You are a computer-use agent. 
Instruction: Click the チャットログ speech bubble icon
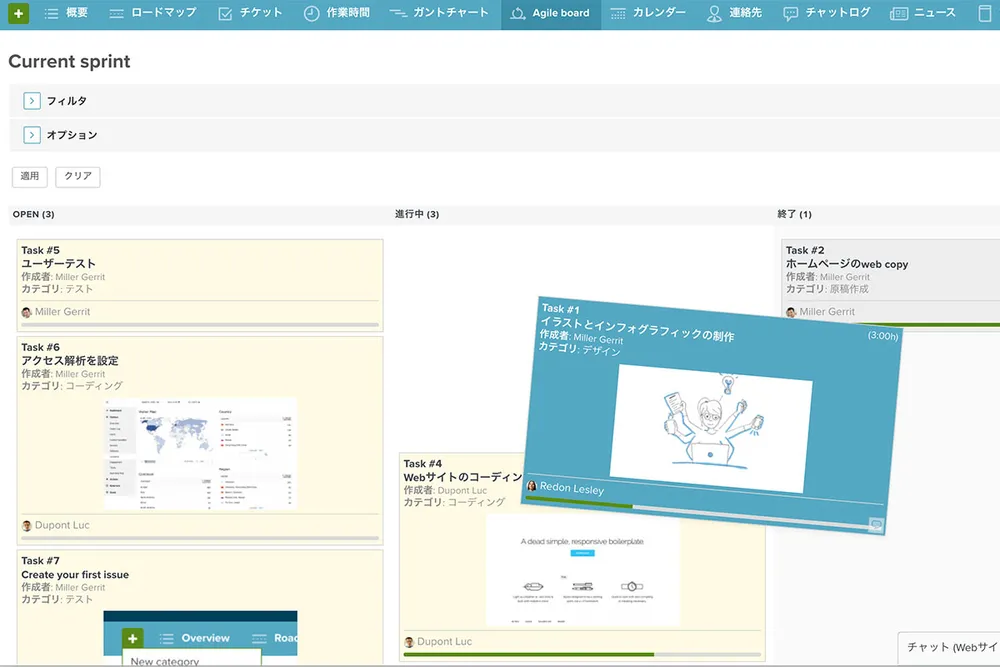pyautogui.click(x=793, y=14)
